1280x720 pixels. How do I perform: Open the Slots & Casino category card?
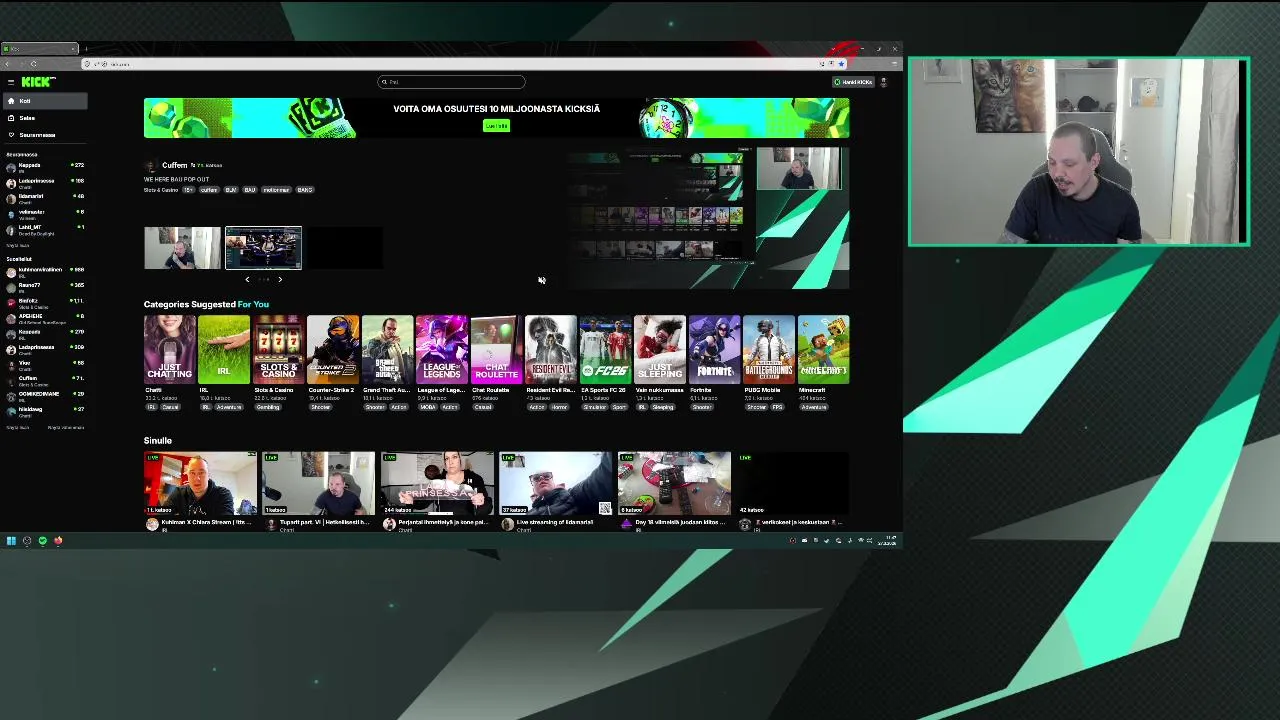[278, 350]
